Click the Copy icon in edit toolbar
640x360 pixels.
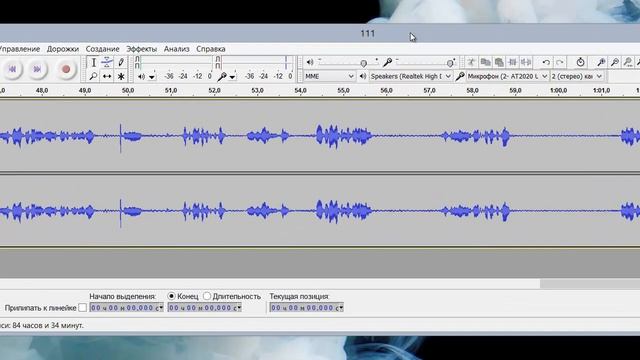(485, 62)
